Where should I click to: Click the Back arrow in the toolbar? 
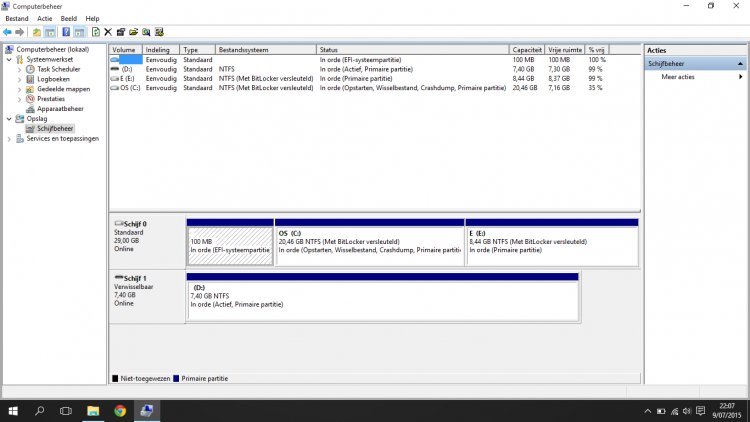point(7,32)
